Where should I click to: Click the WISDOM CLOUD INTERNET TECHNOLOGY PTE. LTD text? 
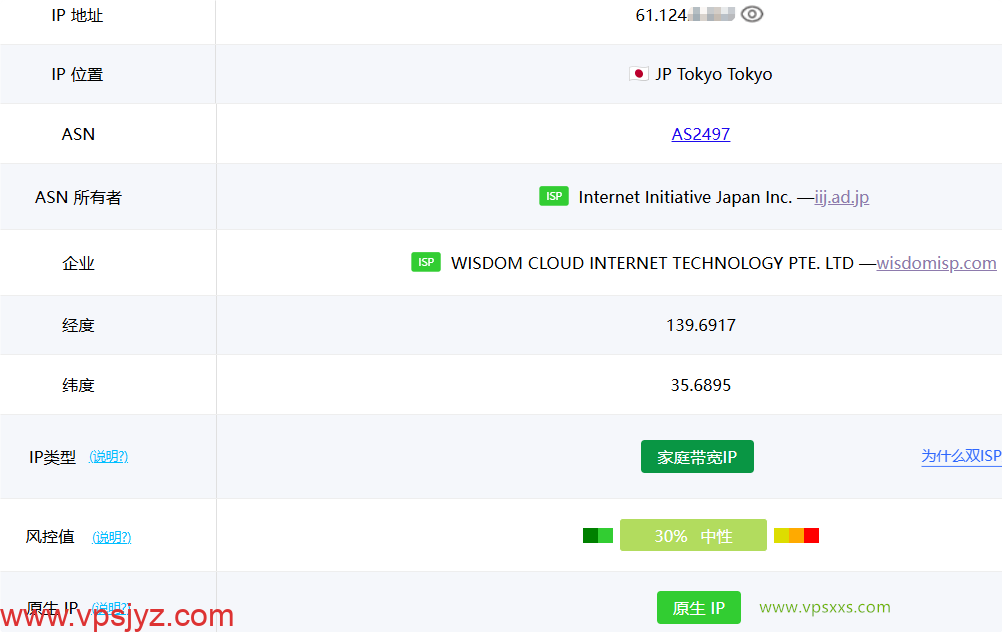652,263
